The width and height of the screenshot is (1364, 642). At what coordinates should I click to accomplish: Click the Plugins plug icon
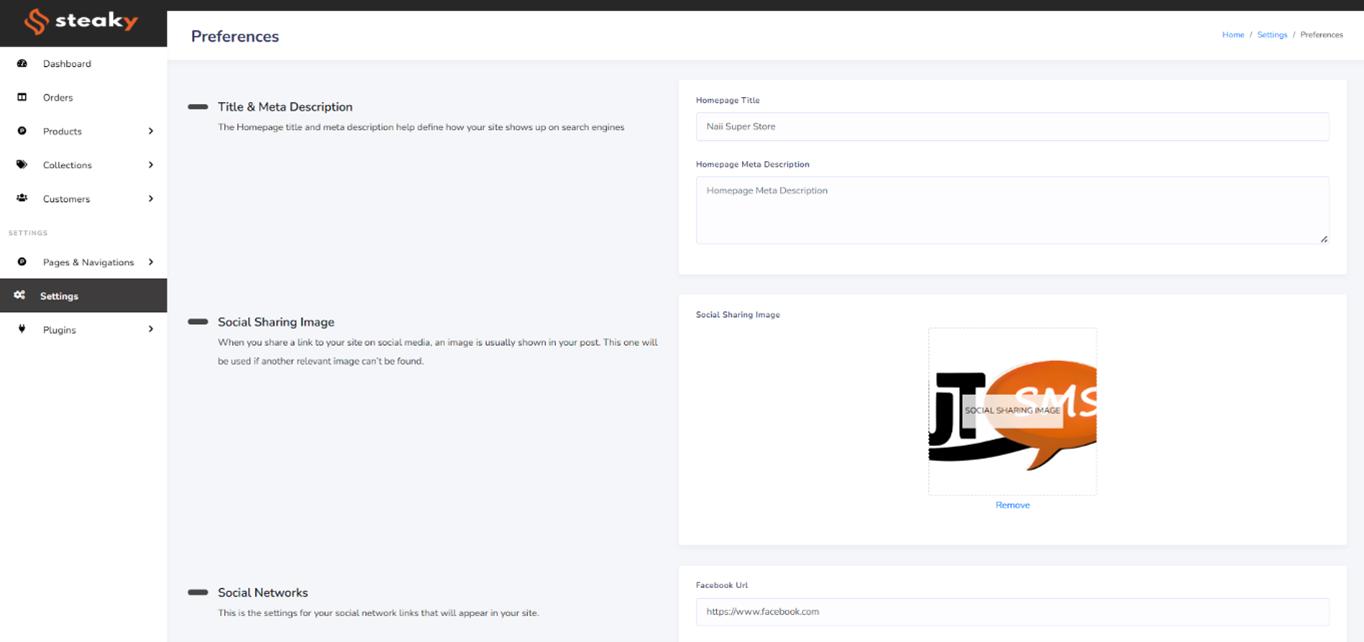pyautogui.click(x=22, y=329)
